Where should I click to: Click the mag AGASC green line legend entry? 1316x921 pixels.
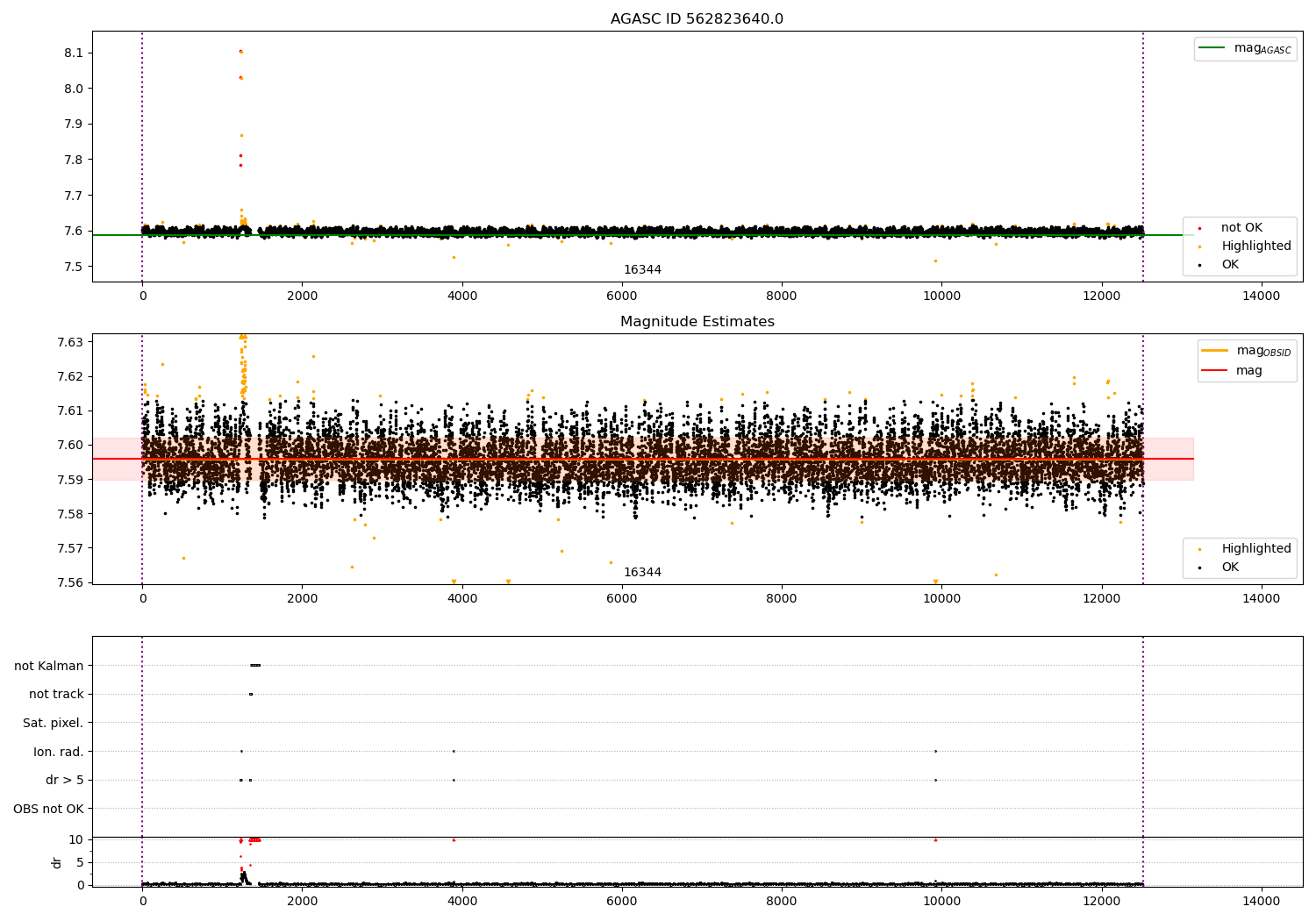point(1245,48)
